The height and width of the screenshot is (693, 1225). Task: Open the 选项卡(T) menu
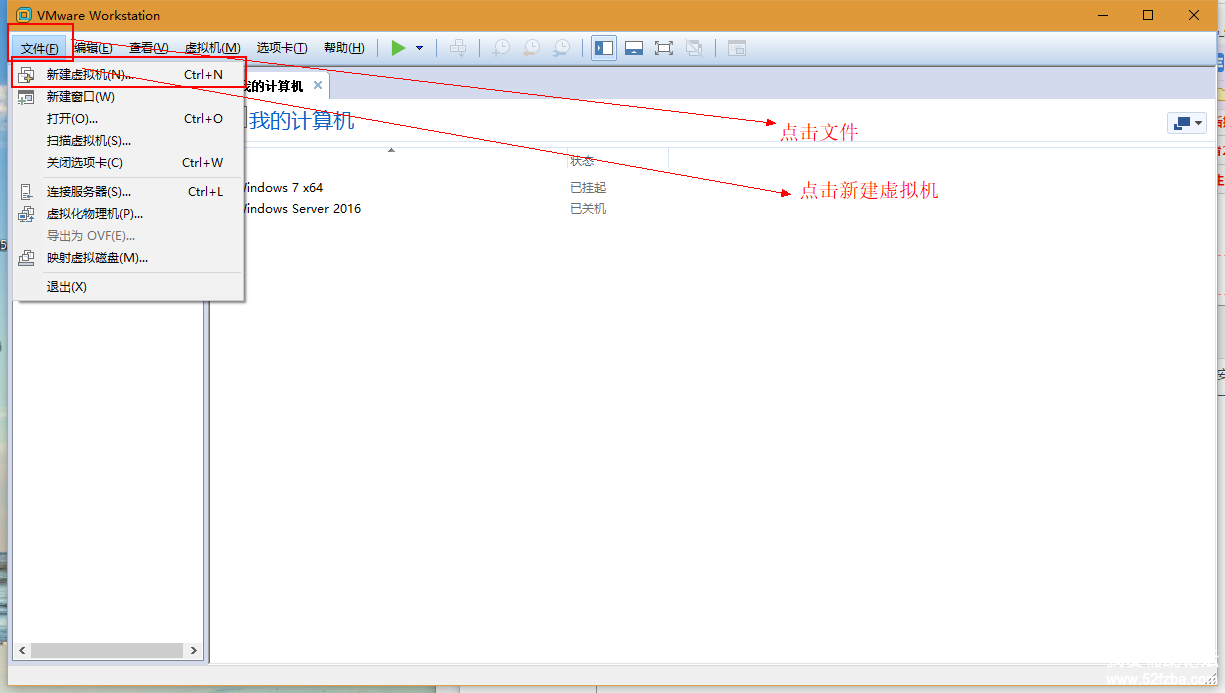(282, 48)
